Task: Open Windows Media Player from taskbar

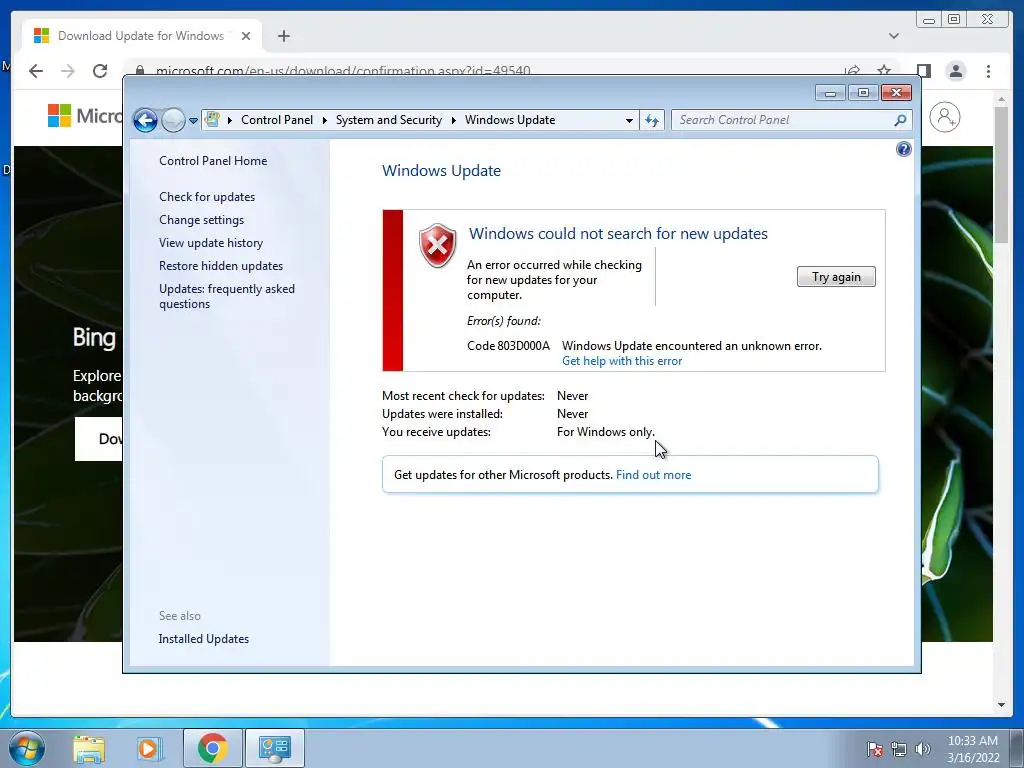Action: 148,749
